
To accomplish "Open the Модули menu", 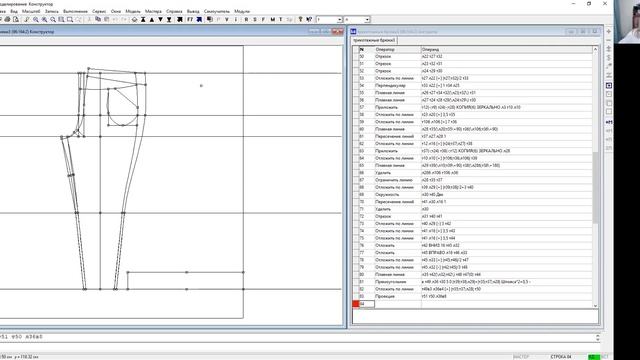I will (x=242, y=11).
